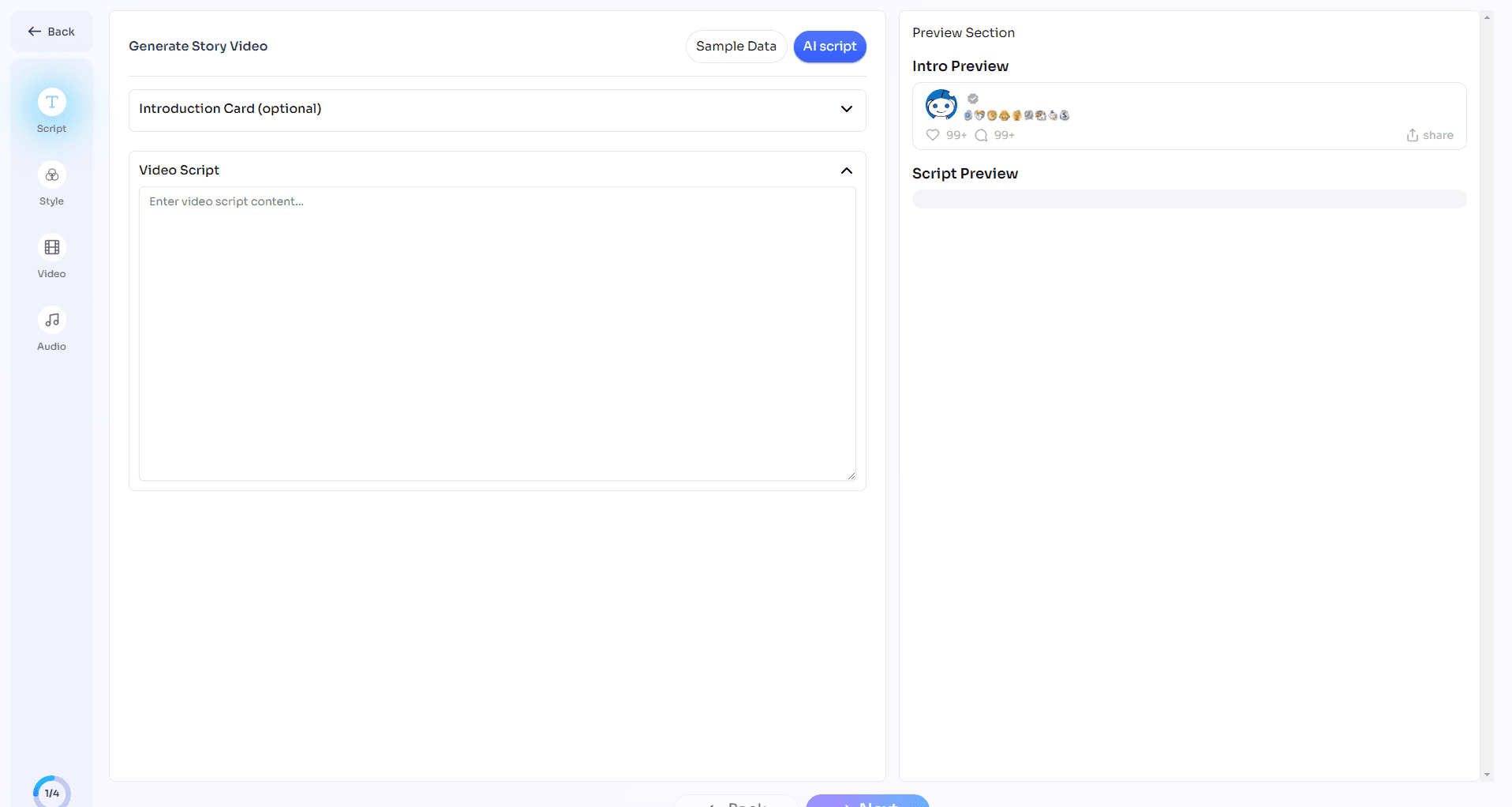Click the heart like icon in Intro Preview
This screenshot has width=1512, height=807.
click(x=933, y=135)
